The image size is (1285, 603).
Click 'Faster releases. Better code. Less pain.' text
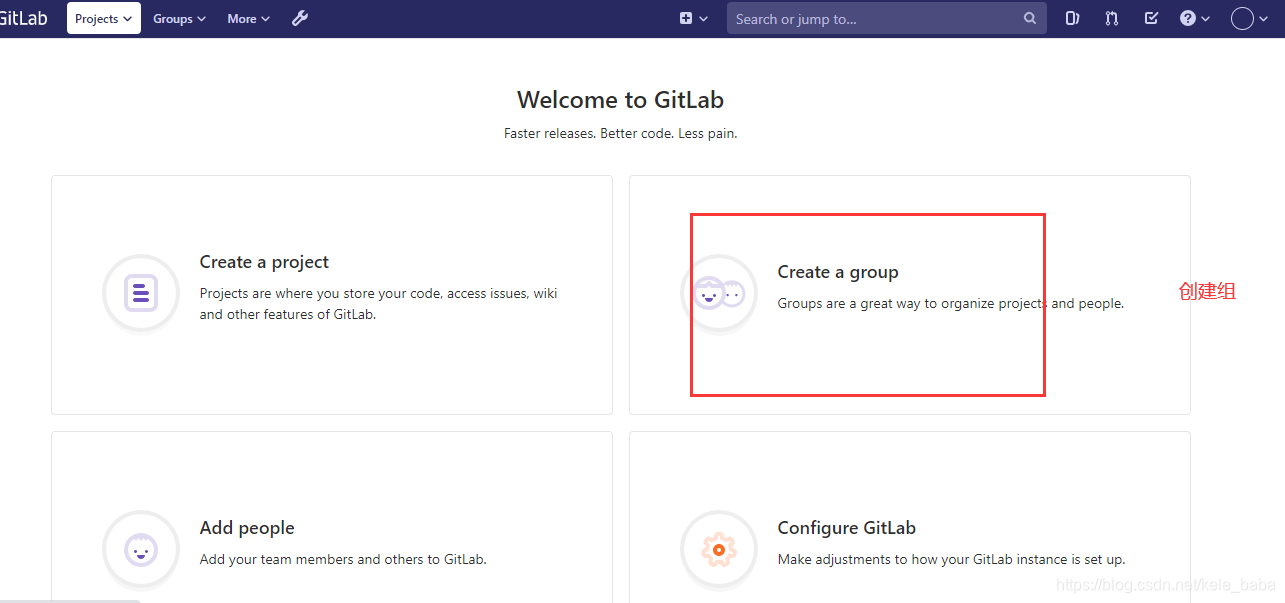point(620,133)
